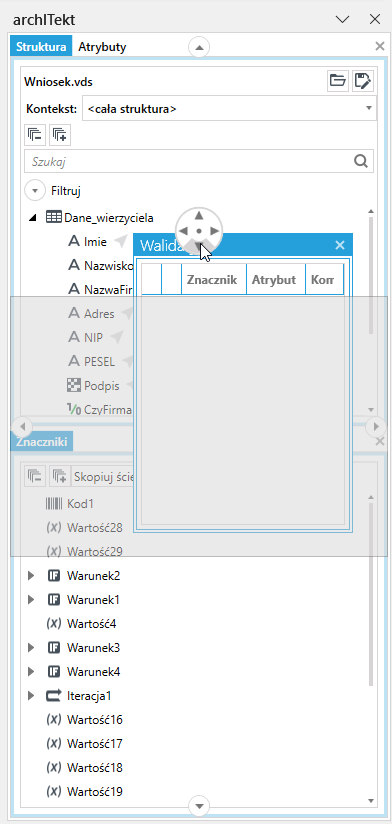Expand the Warunek3 node
This screenshot has width=392, height=824.
pos(31,647)
